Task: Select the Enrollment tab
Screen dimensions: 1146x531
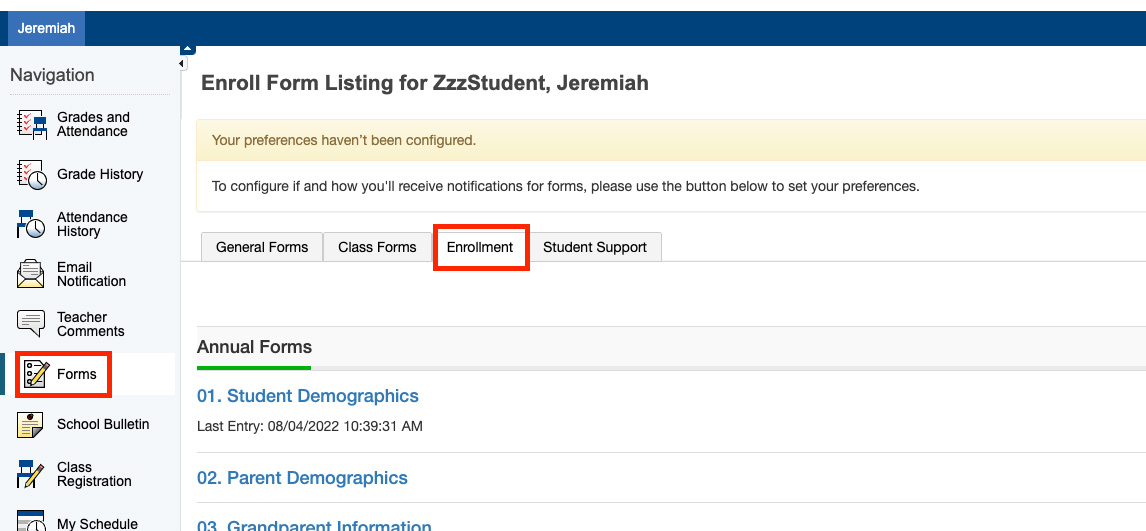Action: point(480,247)
